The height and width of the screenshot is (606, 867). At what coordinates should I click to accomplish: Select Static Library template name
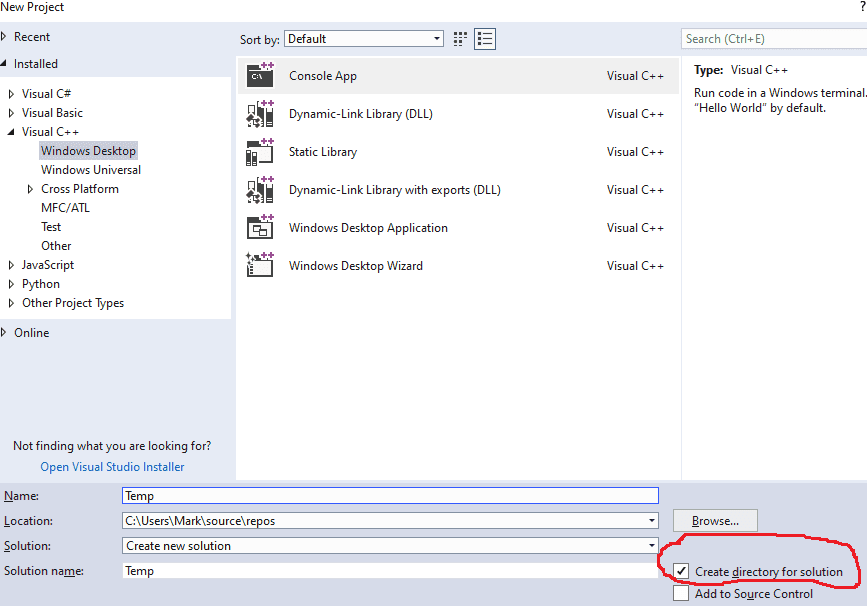pos(323,152)
